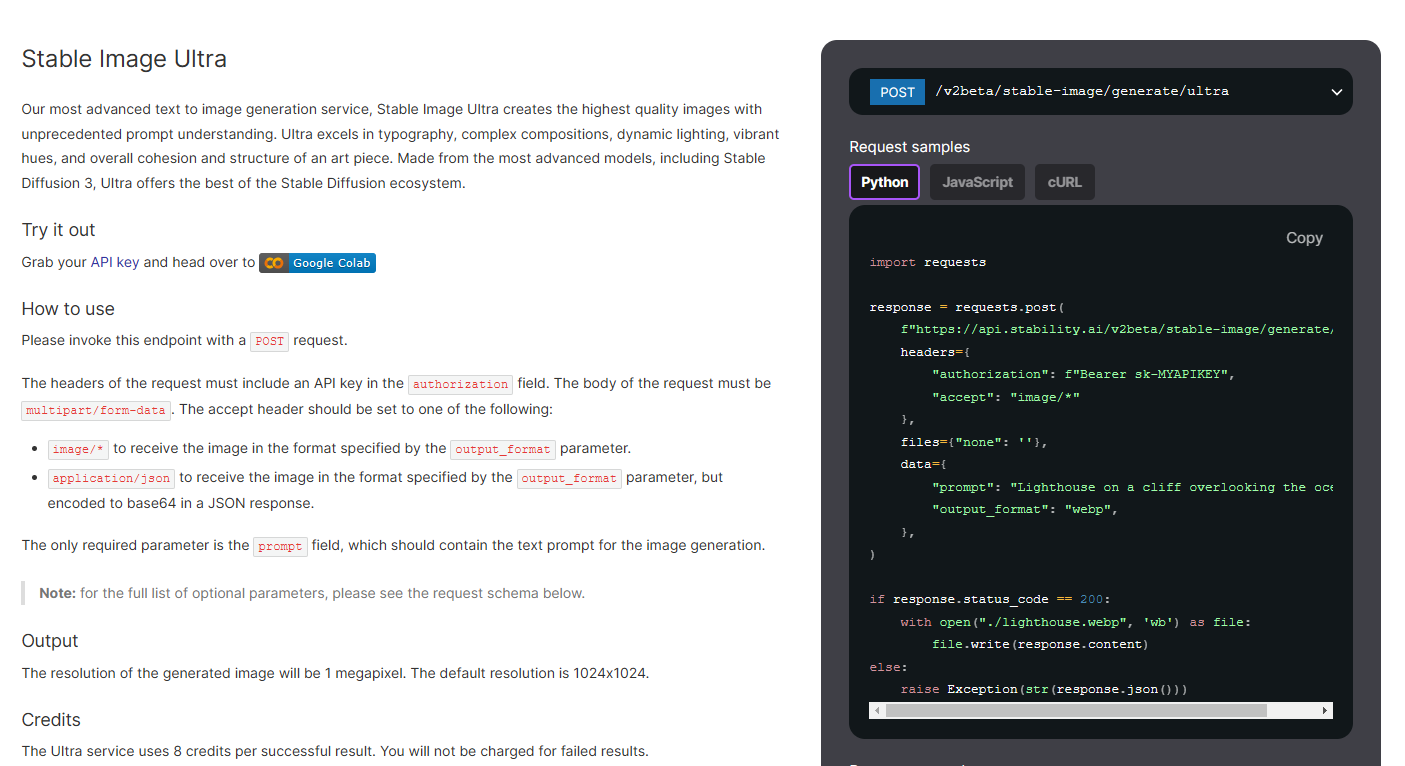Click the Stable Image Ultra heading
1405x766 pixels.
point(124,59)
